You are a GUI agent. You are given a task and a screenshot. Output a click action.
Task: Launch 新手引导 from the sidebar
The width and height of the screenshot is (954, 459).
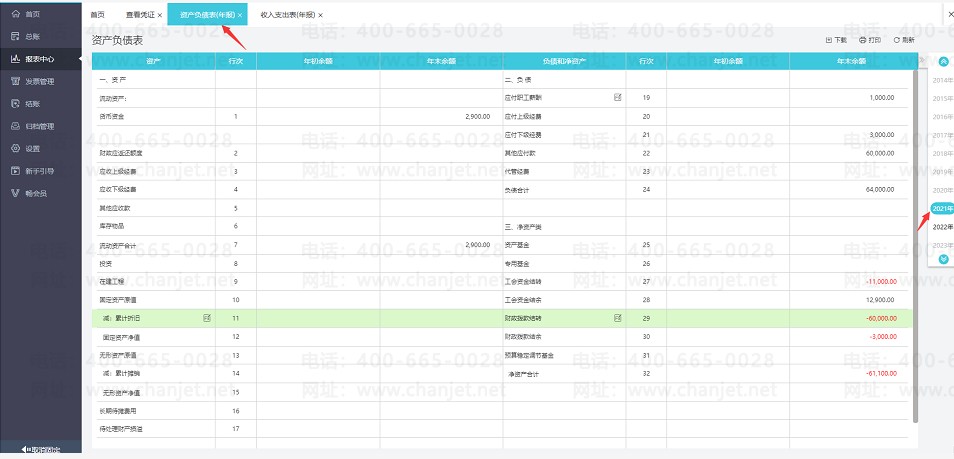38,171
